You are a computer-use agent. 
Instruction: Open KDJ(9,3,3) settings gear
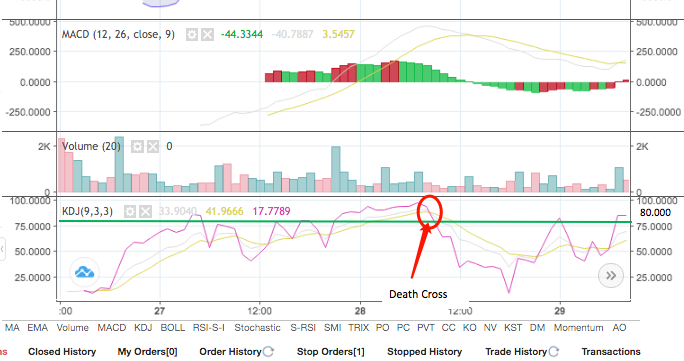pyautogui.click(x=130, y=211)
